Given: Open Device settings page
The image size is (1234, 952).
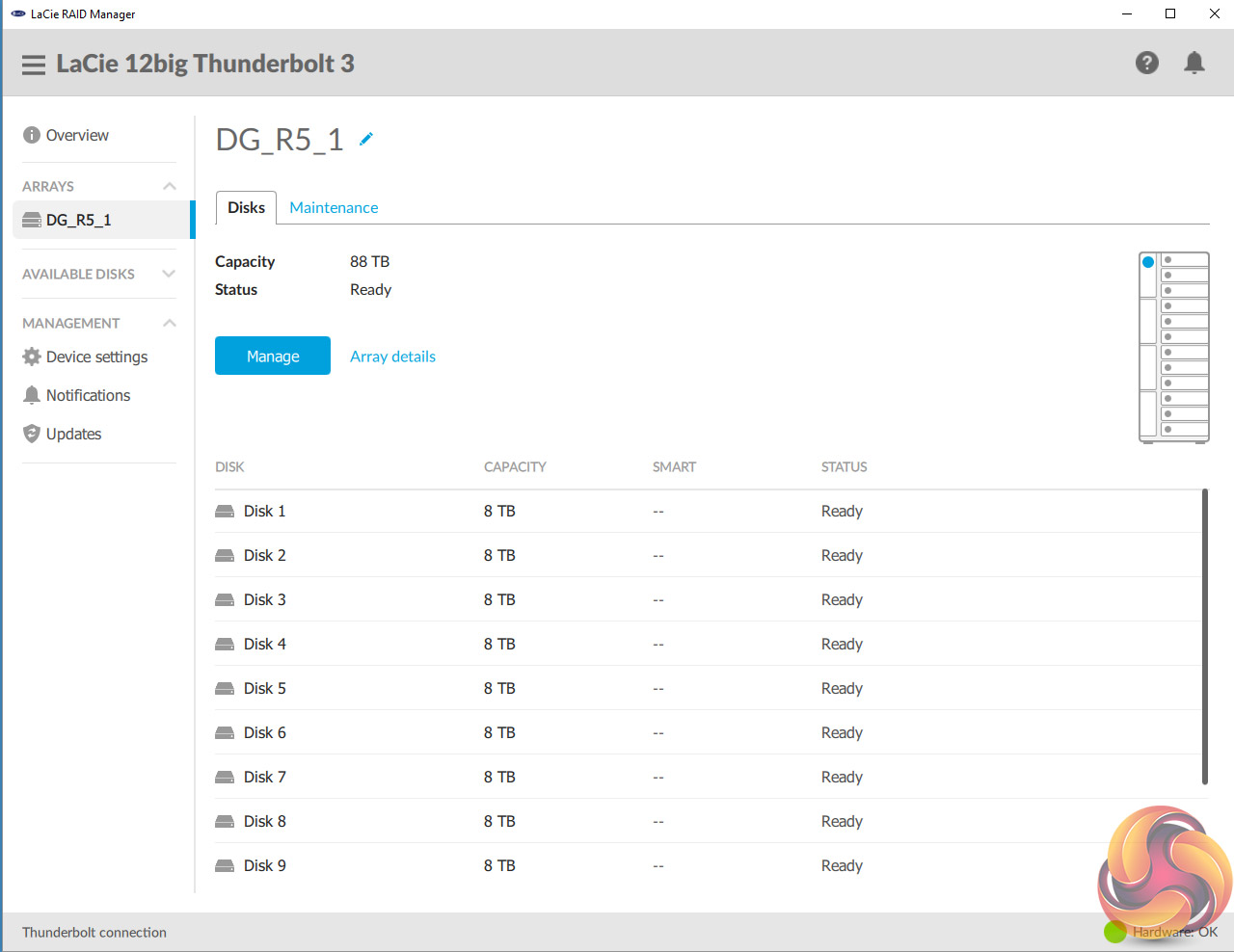Looking at the screenshot, I should point(96,357).
